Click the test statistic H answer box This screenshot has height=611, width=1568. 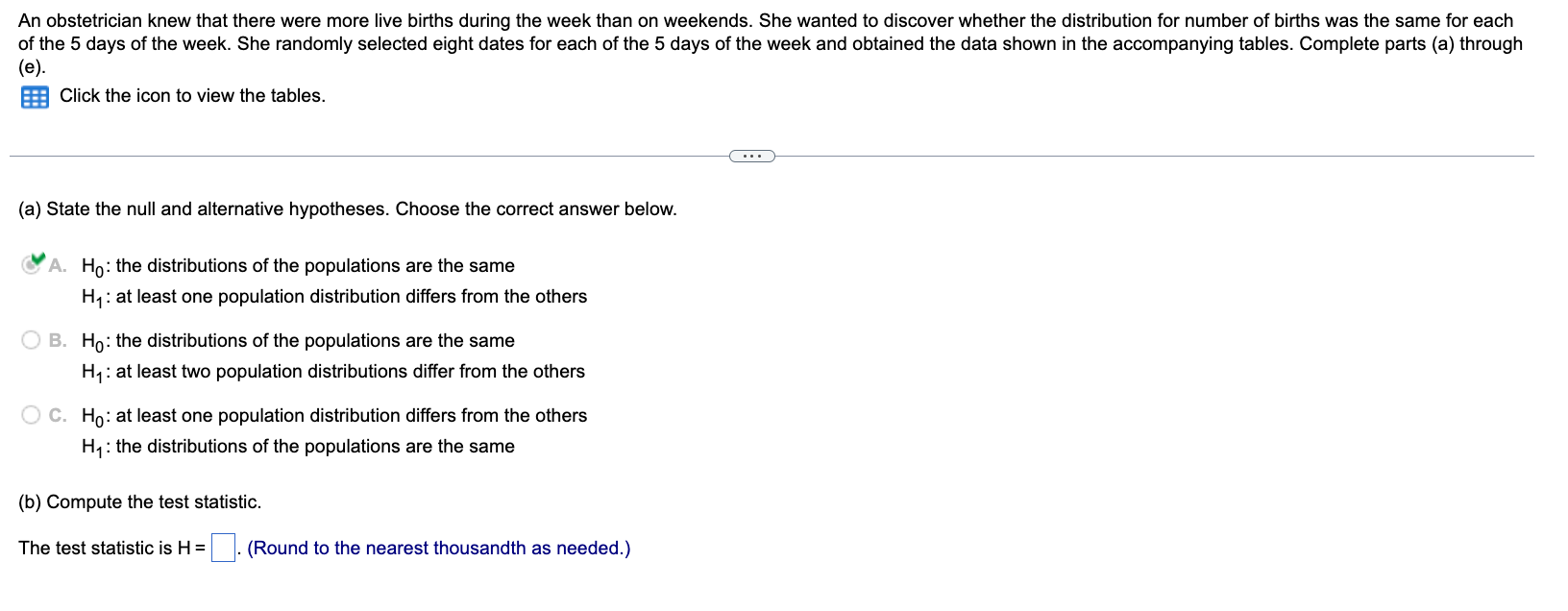coord(223,547)
